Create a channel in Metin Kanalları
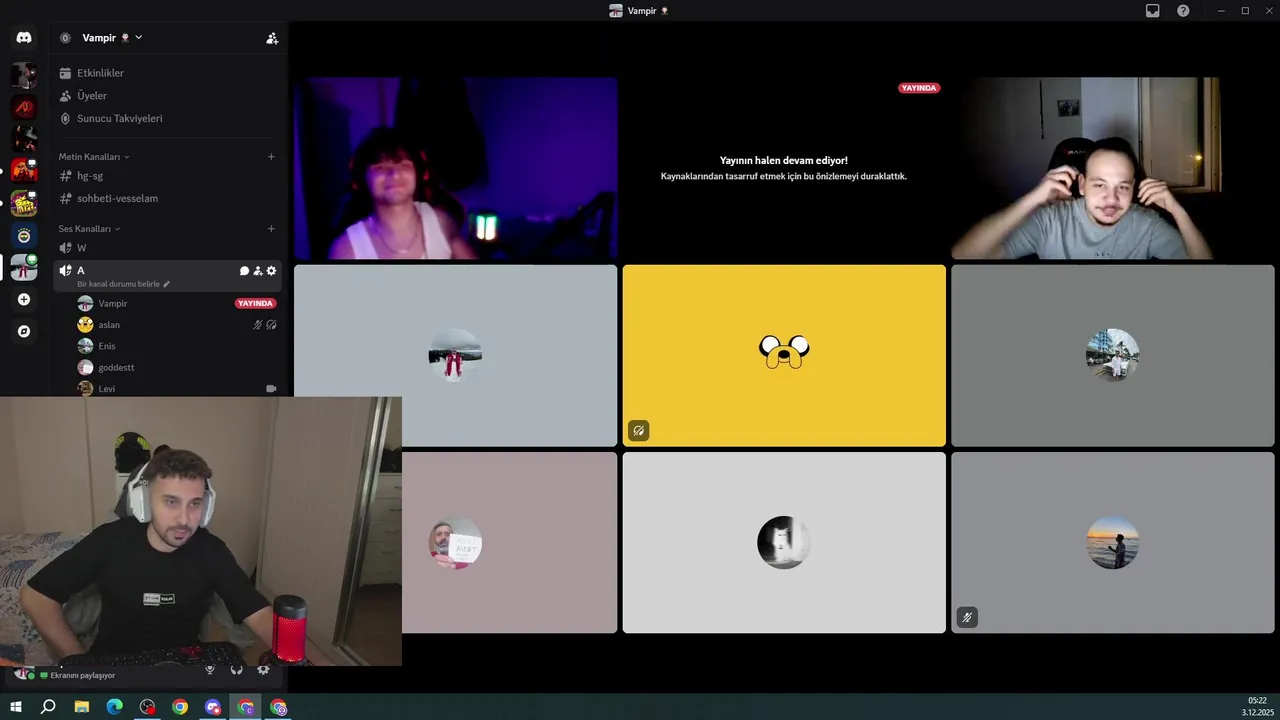This screenshot has height=720, width=1280. coord(271,157)
